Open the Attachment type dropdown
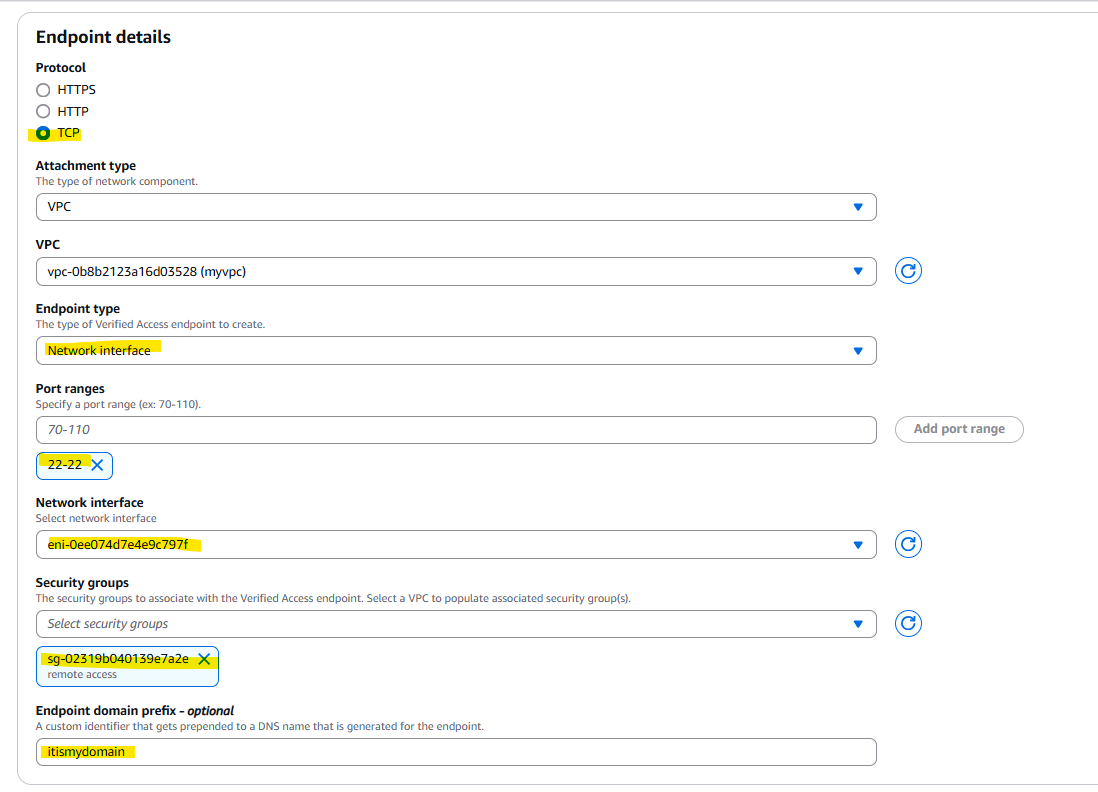 [455, 207]
